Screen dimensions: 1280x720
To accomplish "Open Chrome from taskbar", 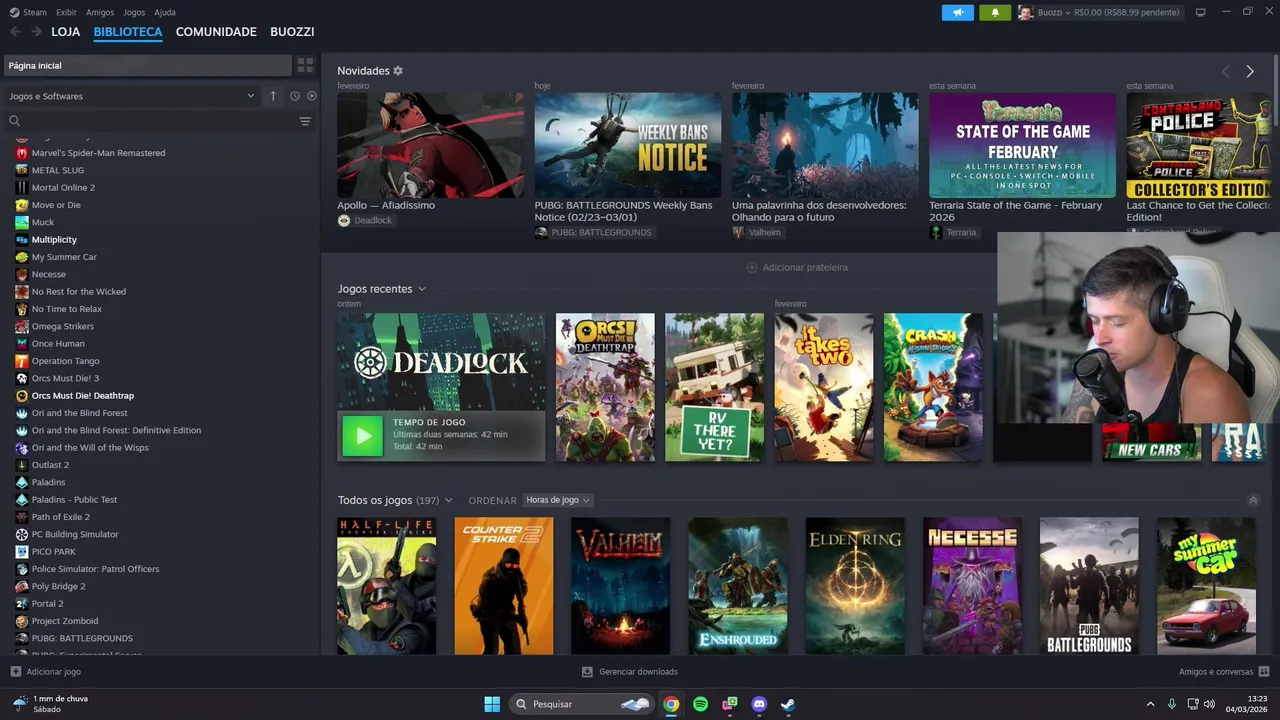I will (x=671, y=704).
